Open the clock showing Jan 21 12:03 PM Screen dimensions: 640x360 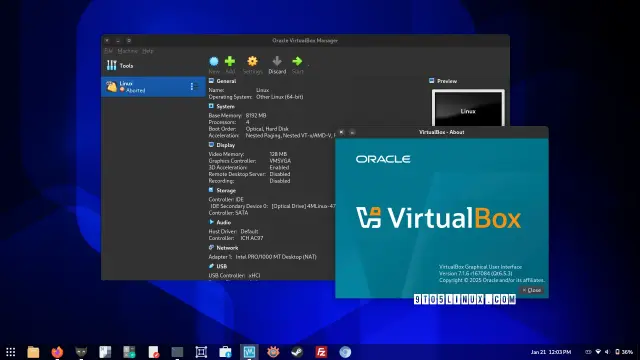[x=551, y=352]
